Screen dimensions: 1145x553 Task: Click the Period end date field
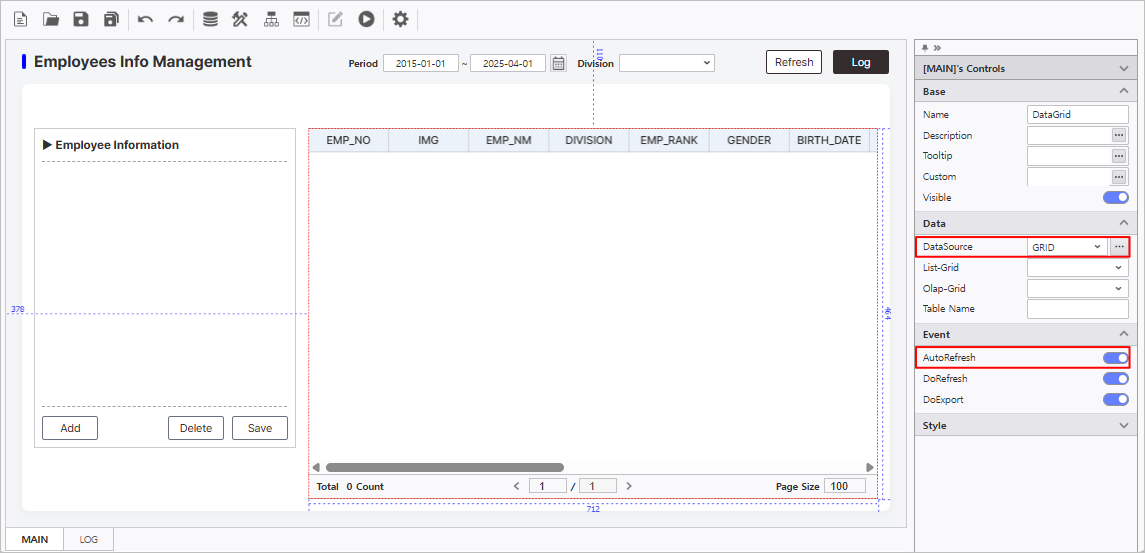tap(508, 64)
